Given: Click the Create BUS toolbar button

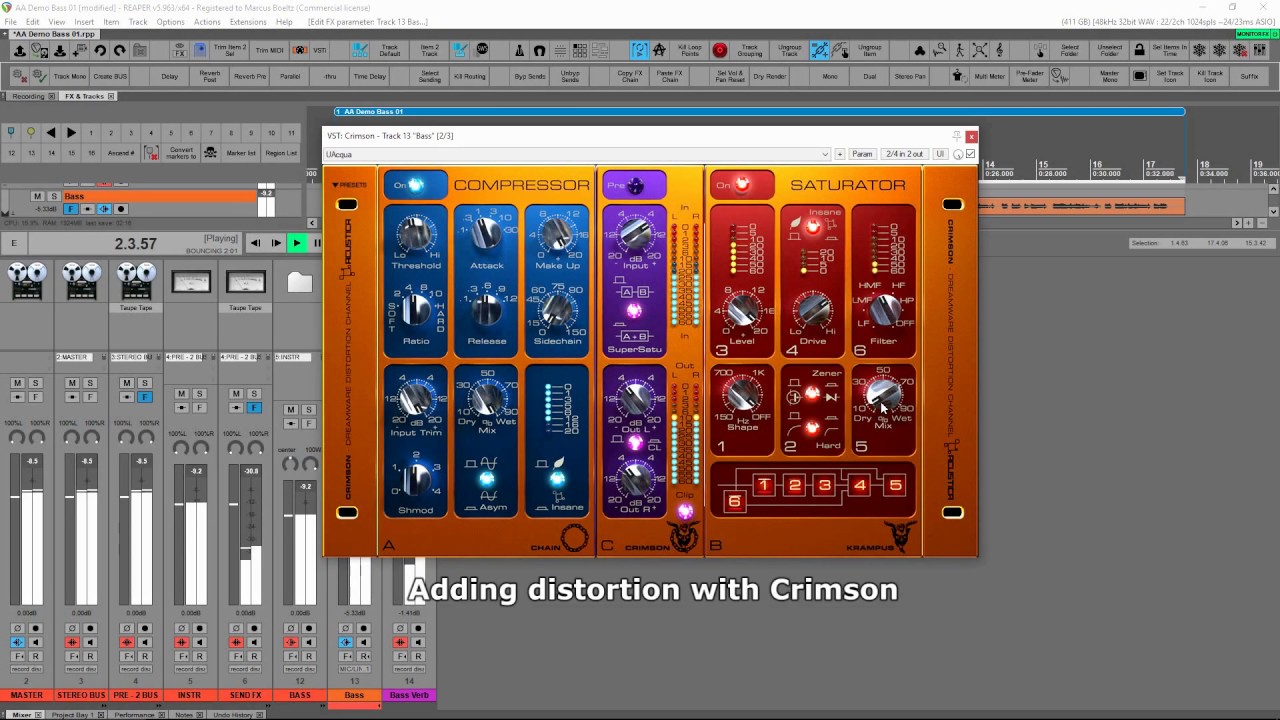Looking at the screenshot, I should pos(110,75).
